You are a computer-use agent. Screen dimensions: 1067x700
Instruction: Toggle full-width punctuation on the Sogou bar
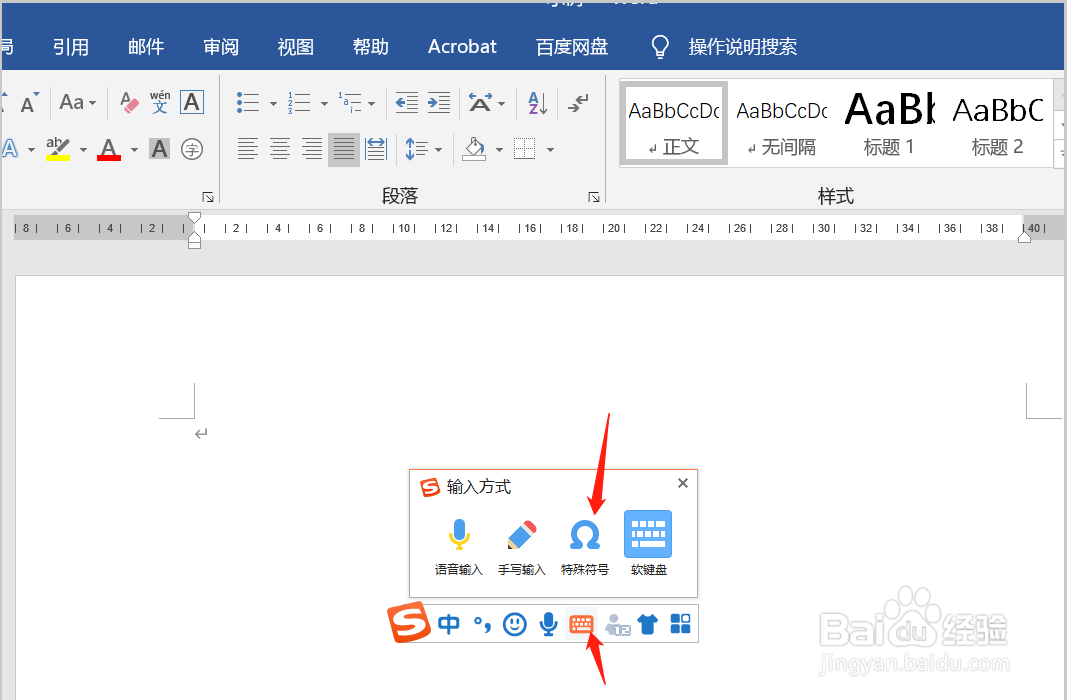point(481,624)
